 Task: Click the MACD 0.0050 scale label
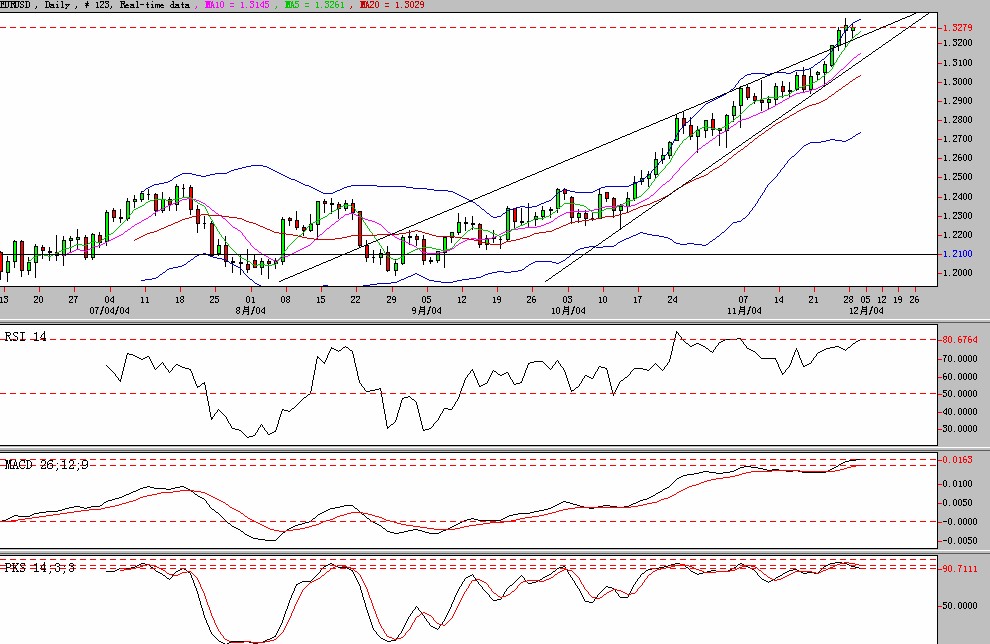958,503
